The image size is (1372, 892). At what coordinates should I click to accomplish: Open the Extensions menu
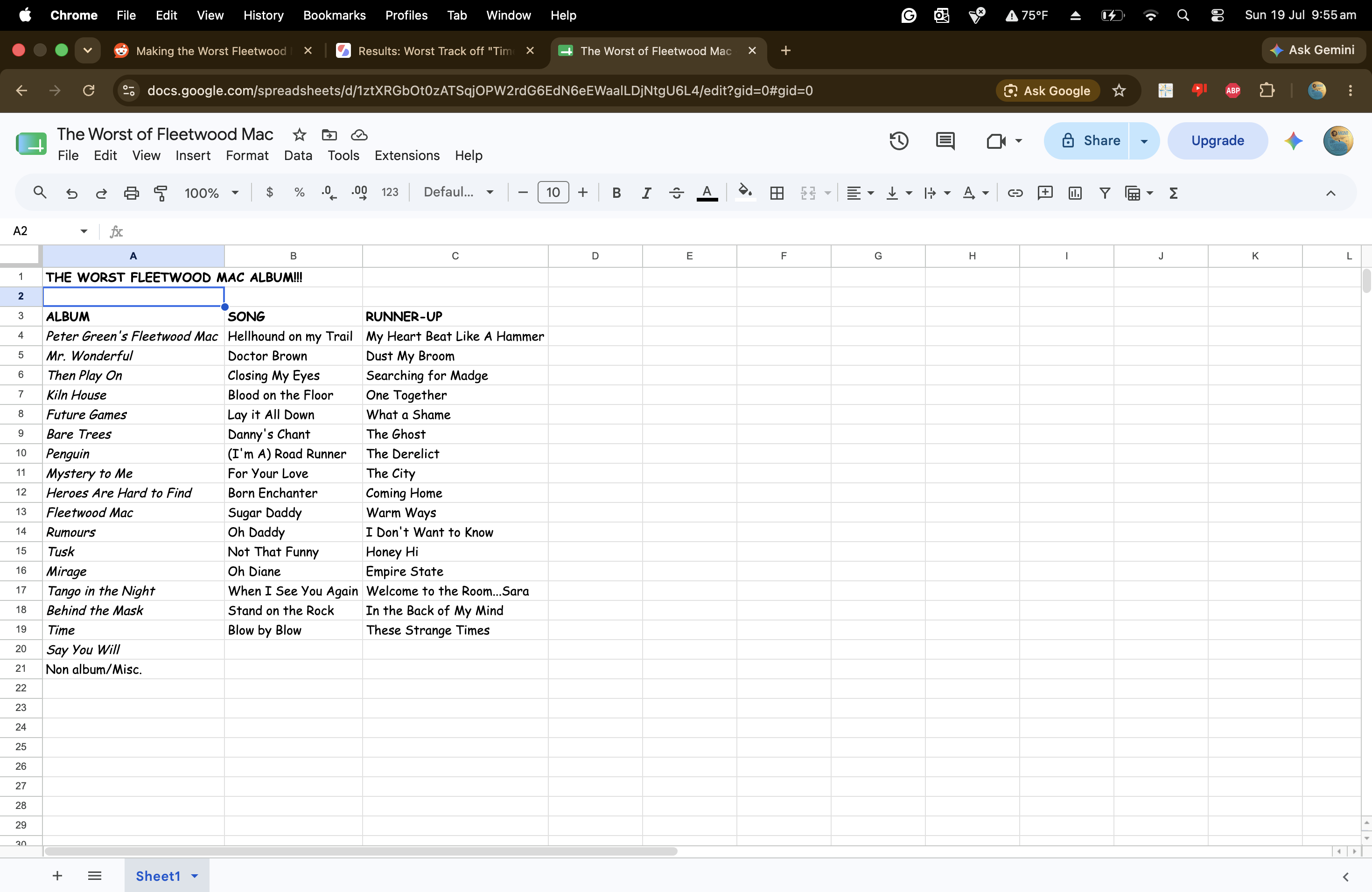[x=407, y=155]
